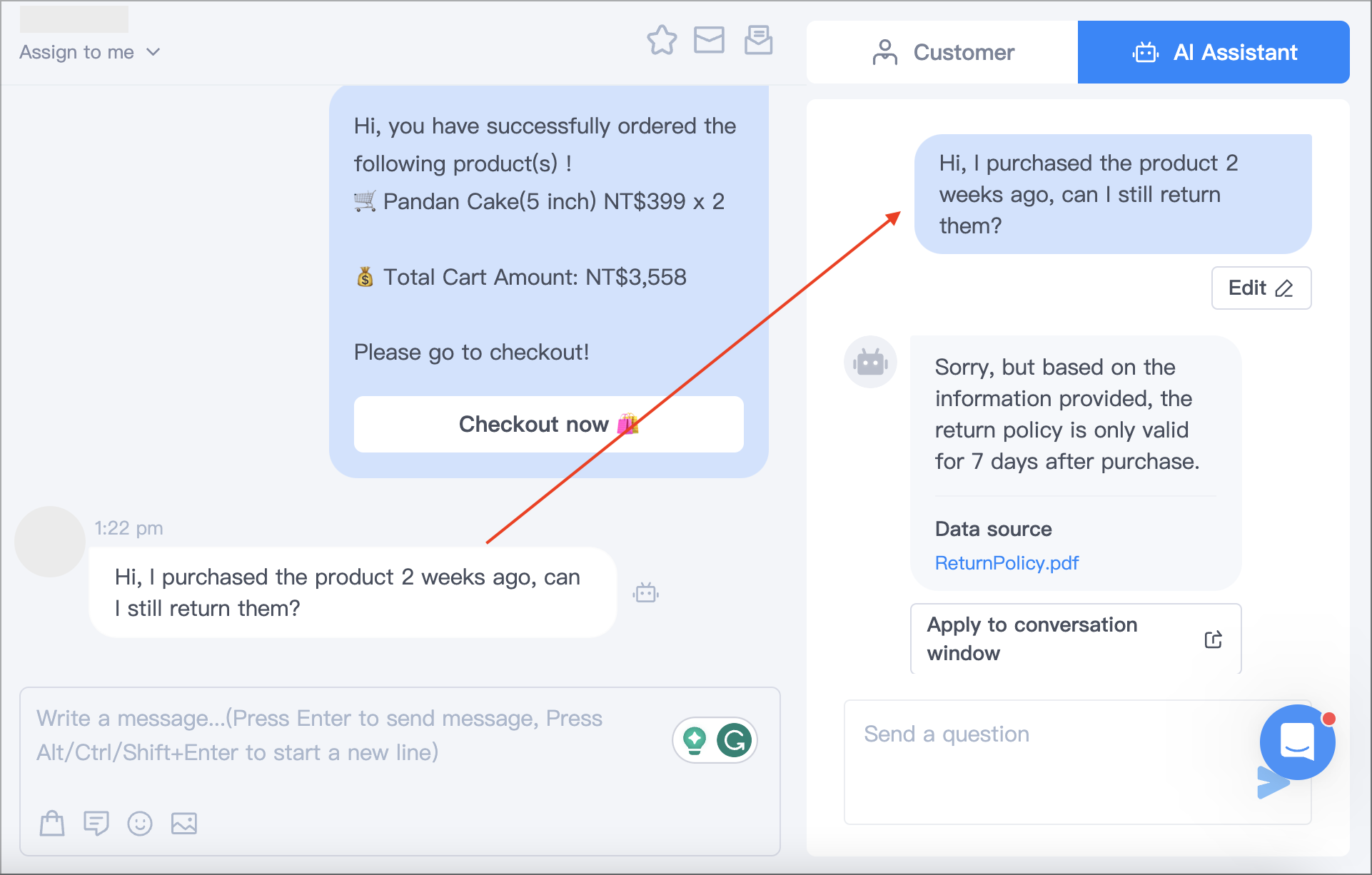Click the AI robot icon beside customer message
Viewport: 1372px width, 875px height.
click(x=645, y=592)
